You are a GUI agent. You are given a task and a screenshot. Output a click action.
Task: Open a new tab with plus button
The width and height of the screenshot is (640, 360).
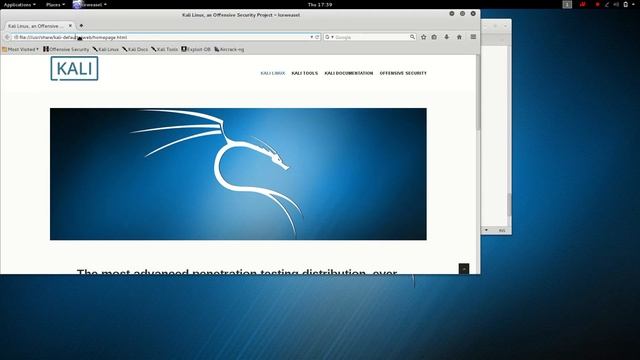click(81, 26)
